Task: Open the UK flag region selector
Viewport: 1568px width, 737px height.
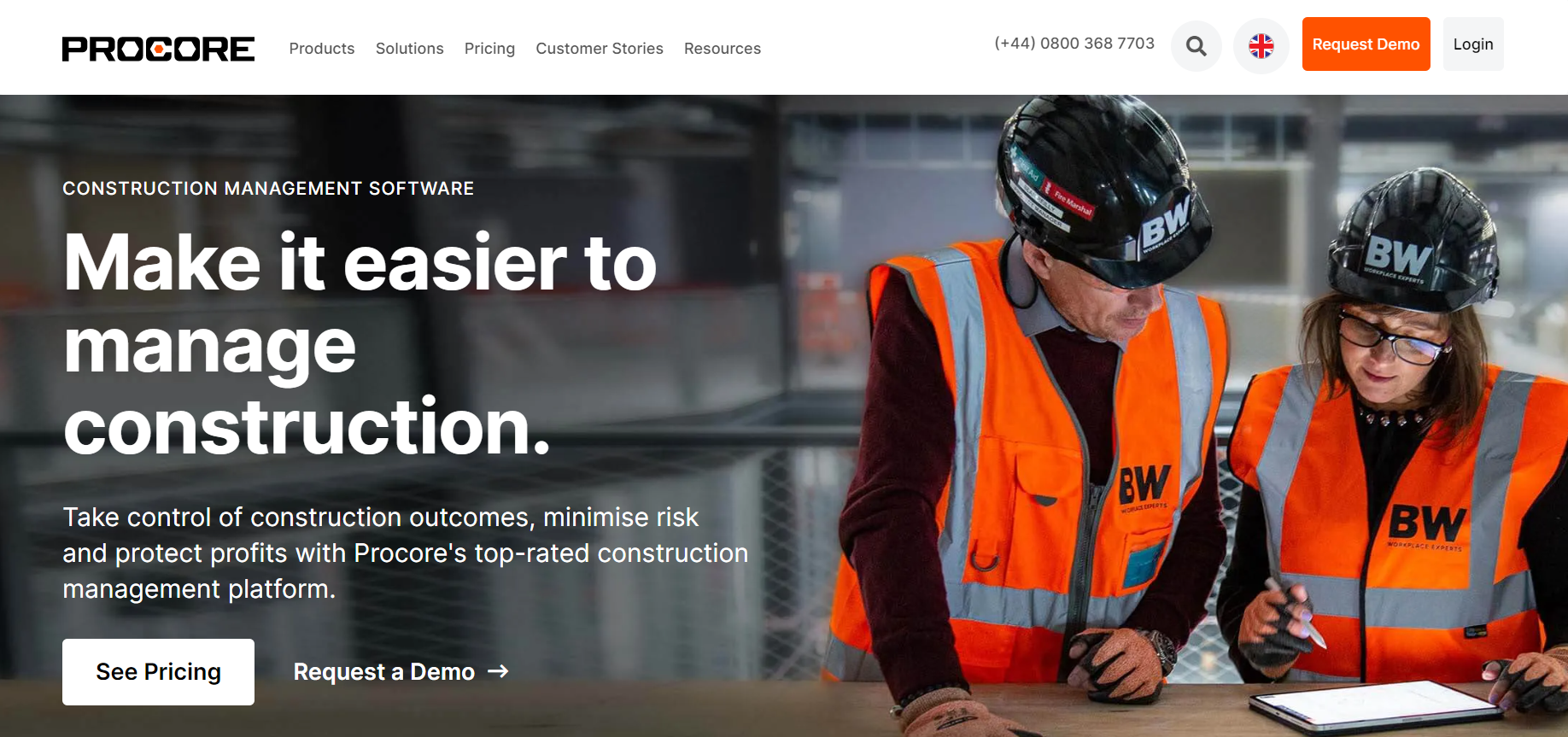Action: point(1261,46)
